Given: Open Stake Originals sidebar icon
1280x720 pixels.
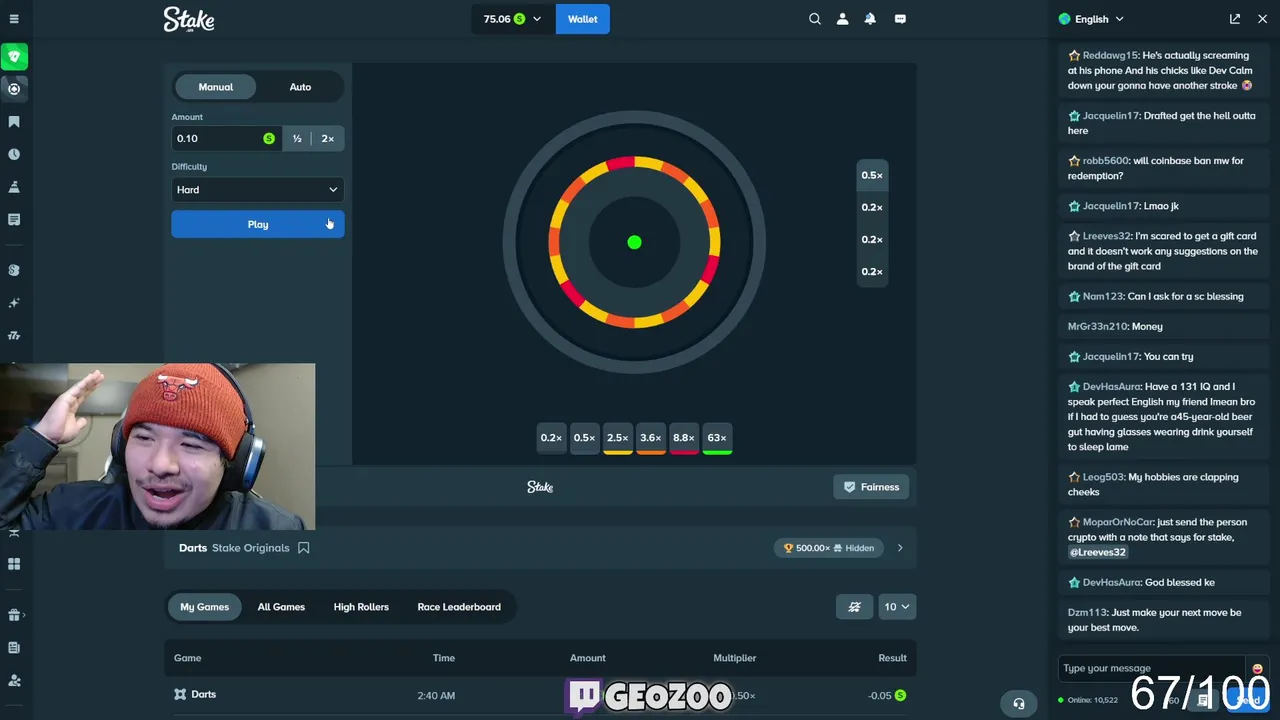Looking at the screenshot, I should 14,270.
